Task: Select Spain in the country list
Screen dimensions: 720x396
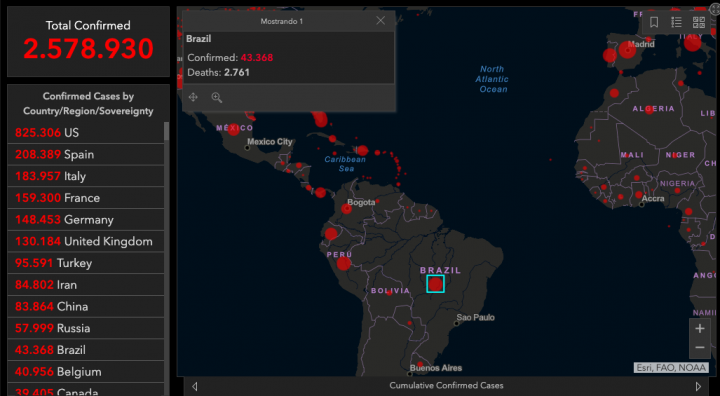Action: 86,154
